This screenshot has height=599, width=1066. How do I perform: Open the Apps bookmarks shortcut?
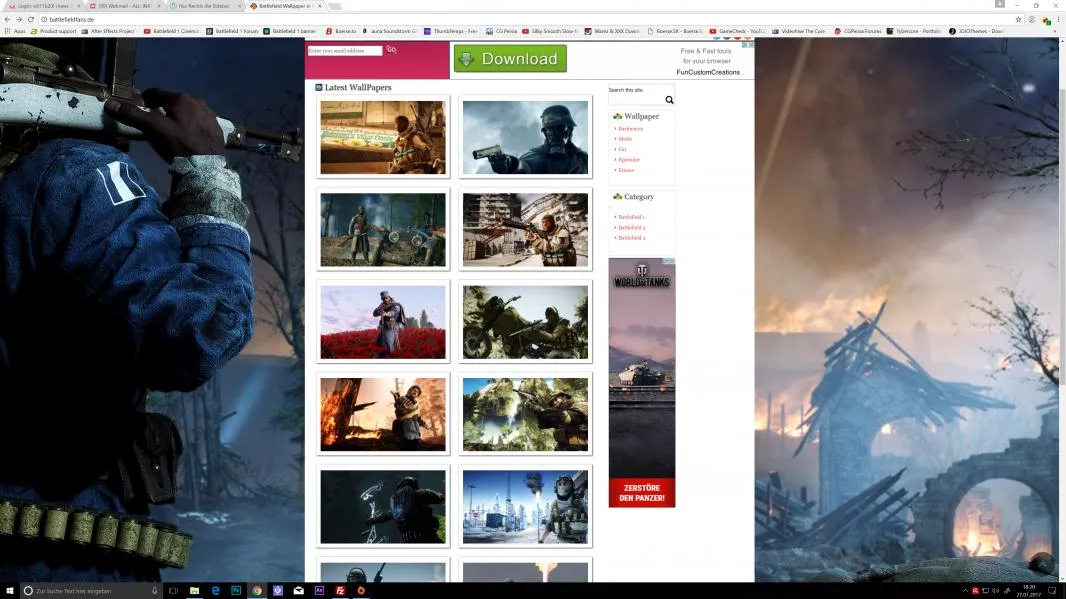click(15, 31)
